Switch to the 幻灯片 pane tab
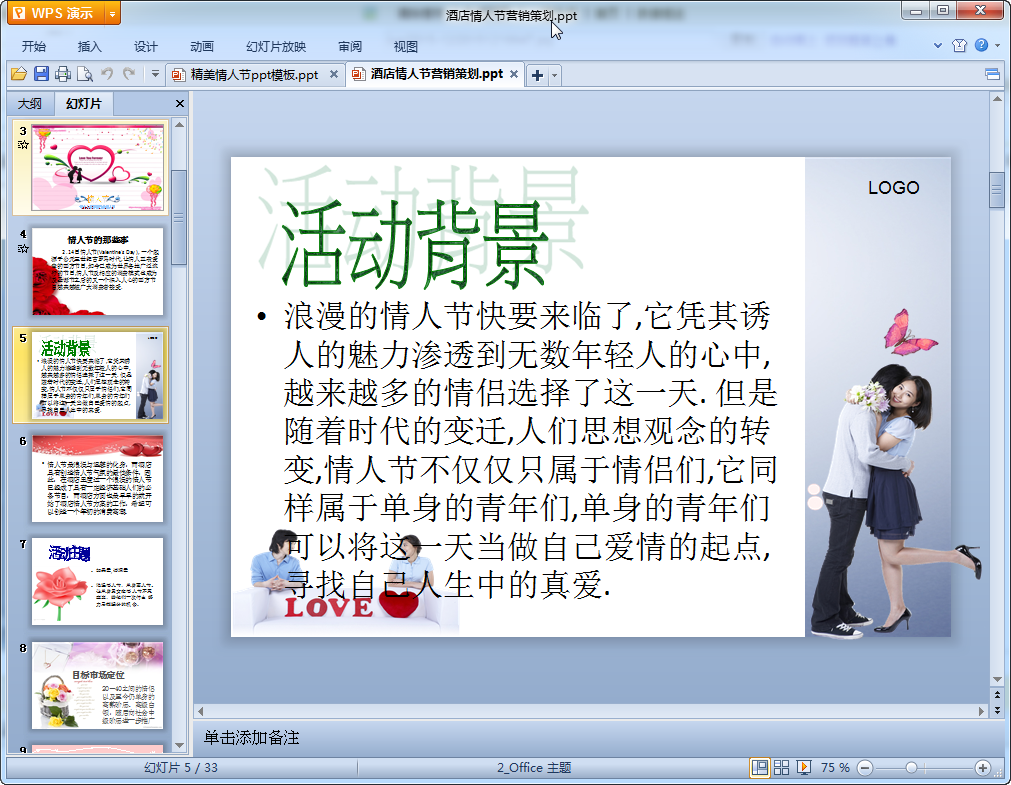This screenshot has height=785, width=1011. tap(84, 103)
